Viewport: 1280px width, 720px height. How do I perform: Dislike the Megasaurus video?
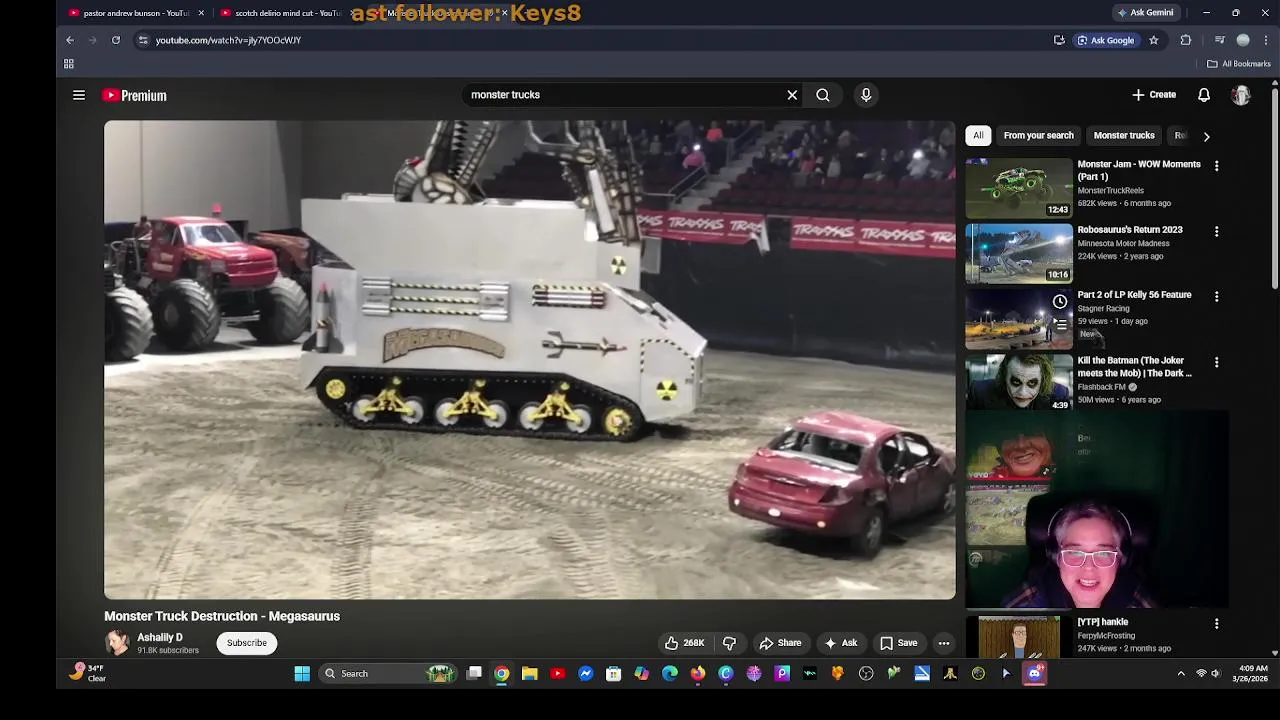click(x=729, y=643)
